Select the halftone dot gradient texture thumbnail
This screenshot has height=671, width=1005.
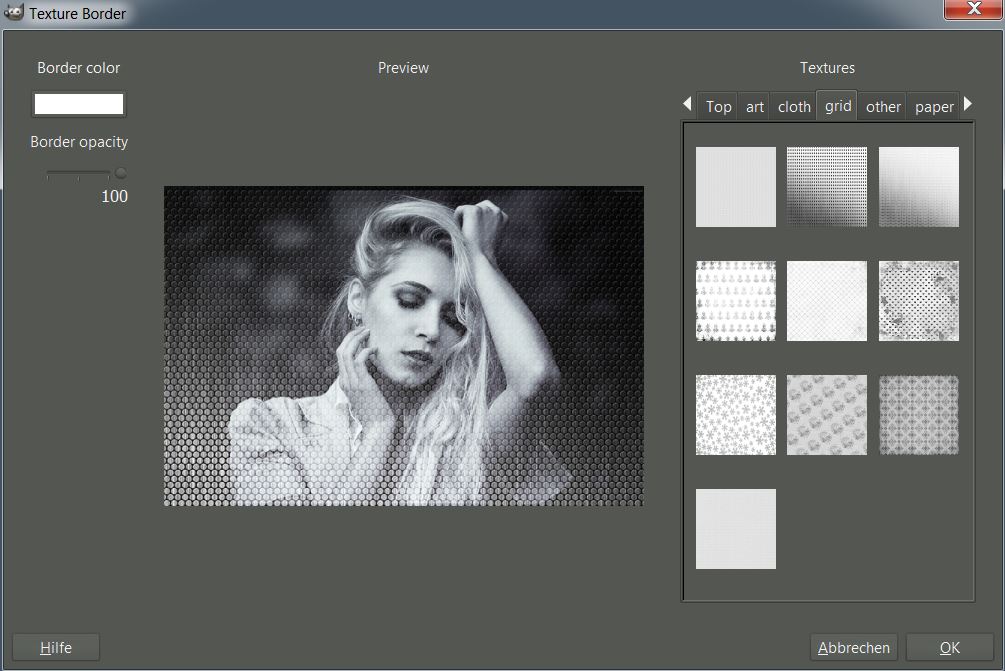826,187
